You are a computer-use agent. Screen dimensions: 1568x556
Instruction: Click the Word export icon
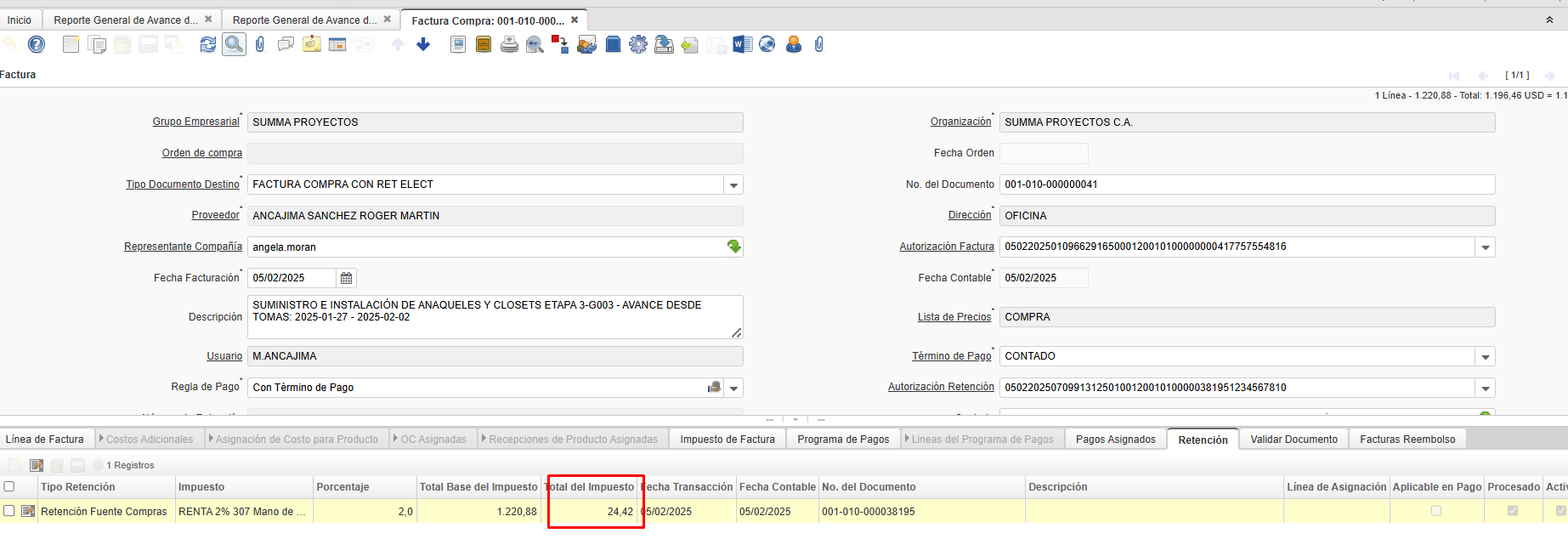point(742,44)
